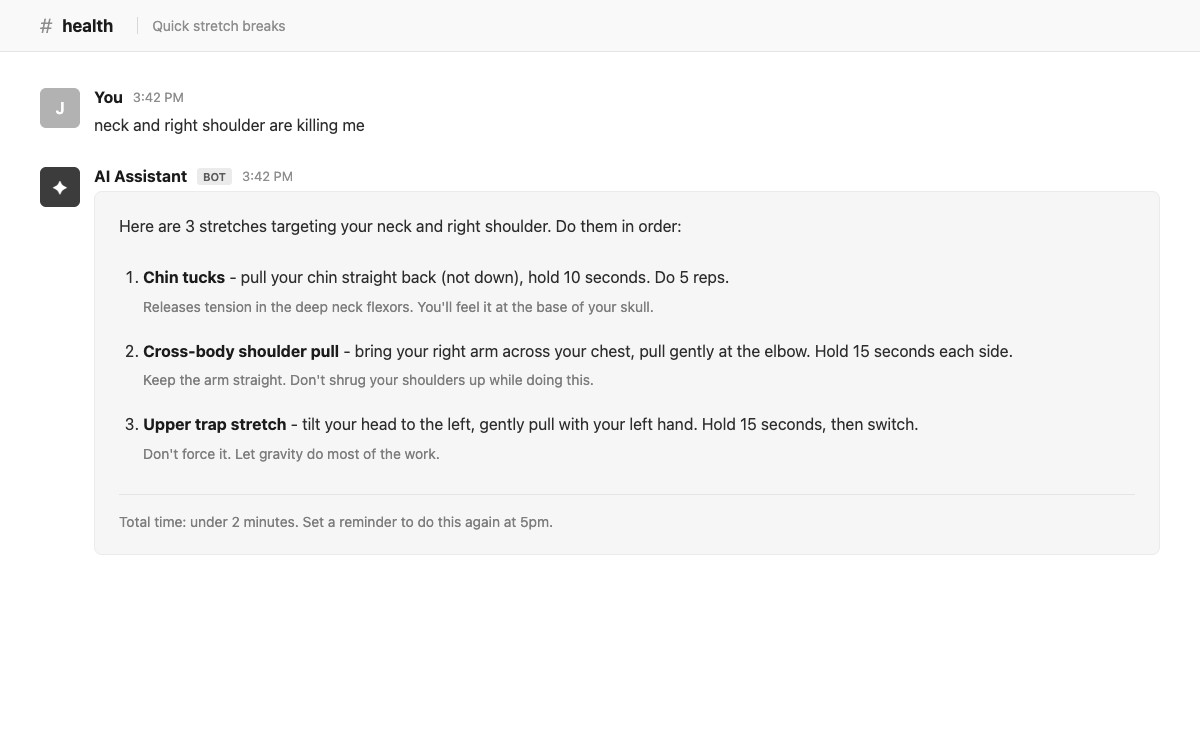Open the You sender name
1200x740 pixels.
pos(108,97)
